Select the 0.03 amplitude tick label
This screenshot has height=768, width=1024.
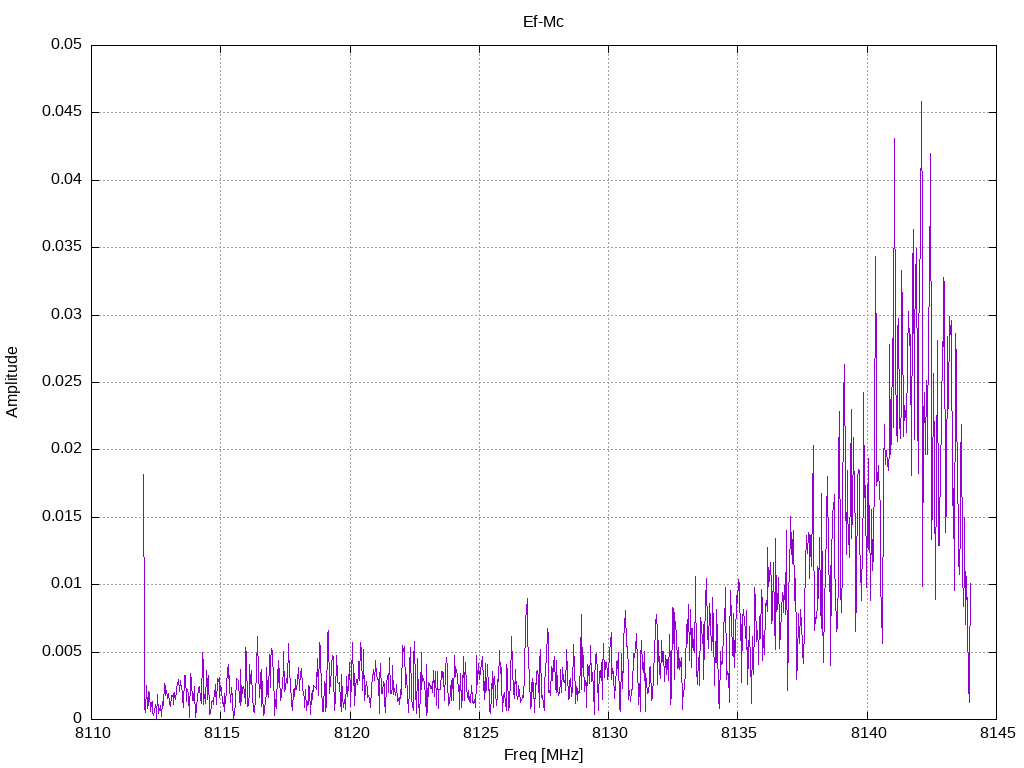click(x=66, y=314)
